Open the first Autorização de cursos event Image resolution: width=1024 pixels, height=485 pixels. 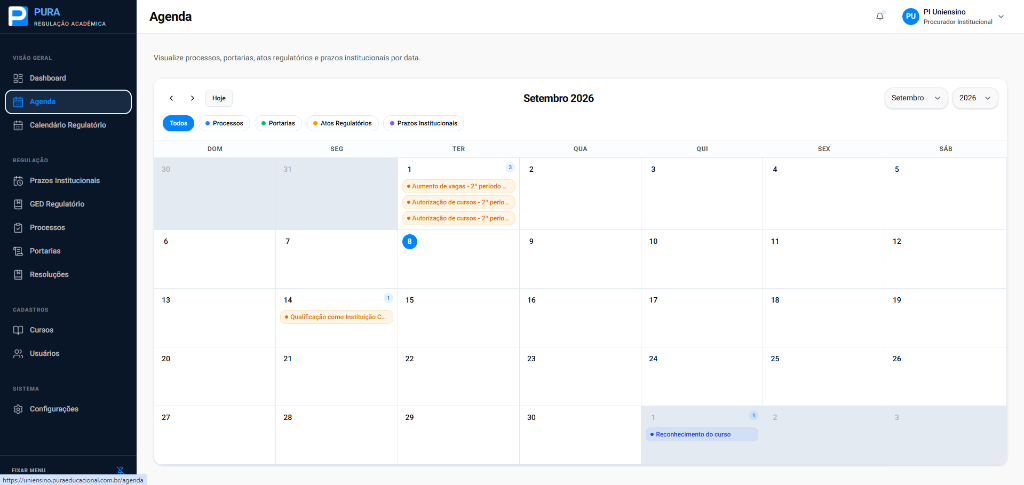click(x=458, y=202)
